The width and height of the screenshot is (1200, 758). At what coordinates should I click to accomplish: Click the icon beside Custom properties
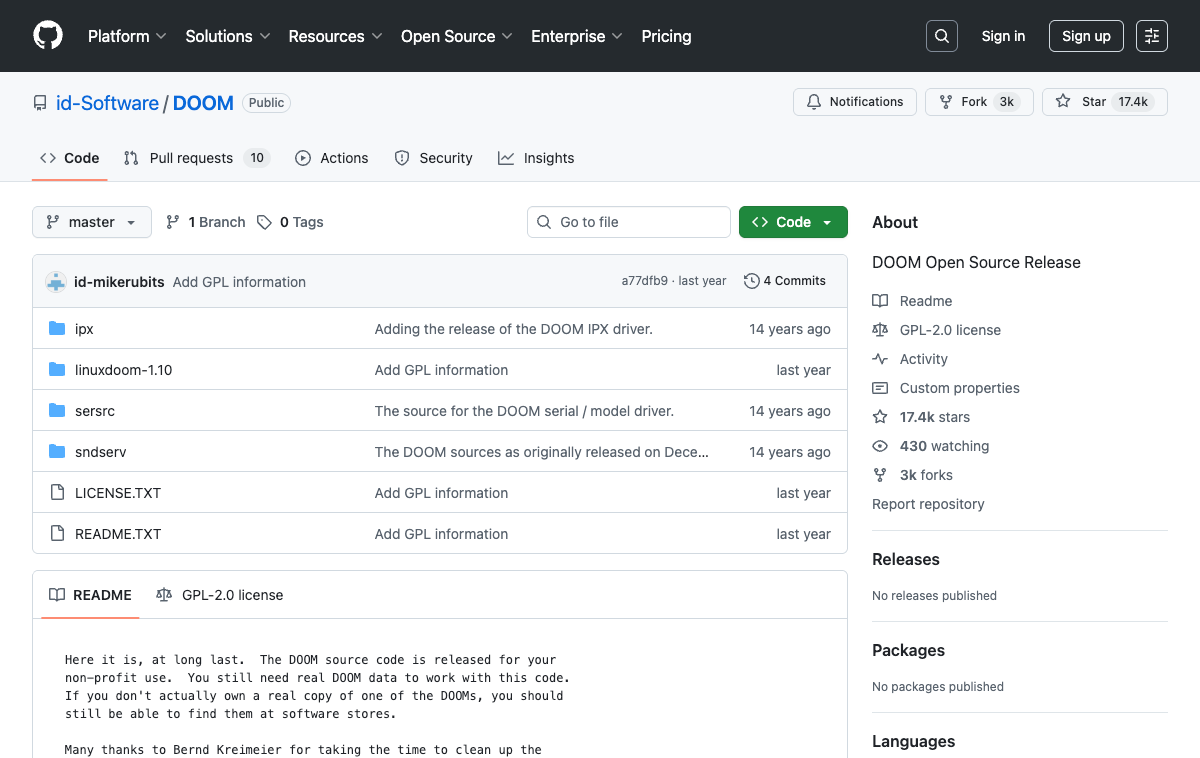[880, 388]
